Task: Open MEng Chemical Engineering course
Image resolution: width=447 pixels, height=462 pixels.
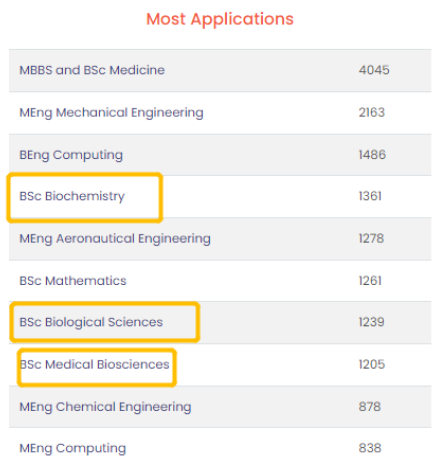Action: pyautogui.click(x=105, y=407)
